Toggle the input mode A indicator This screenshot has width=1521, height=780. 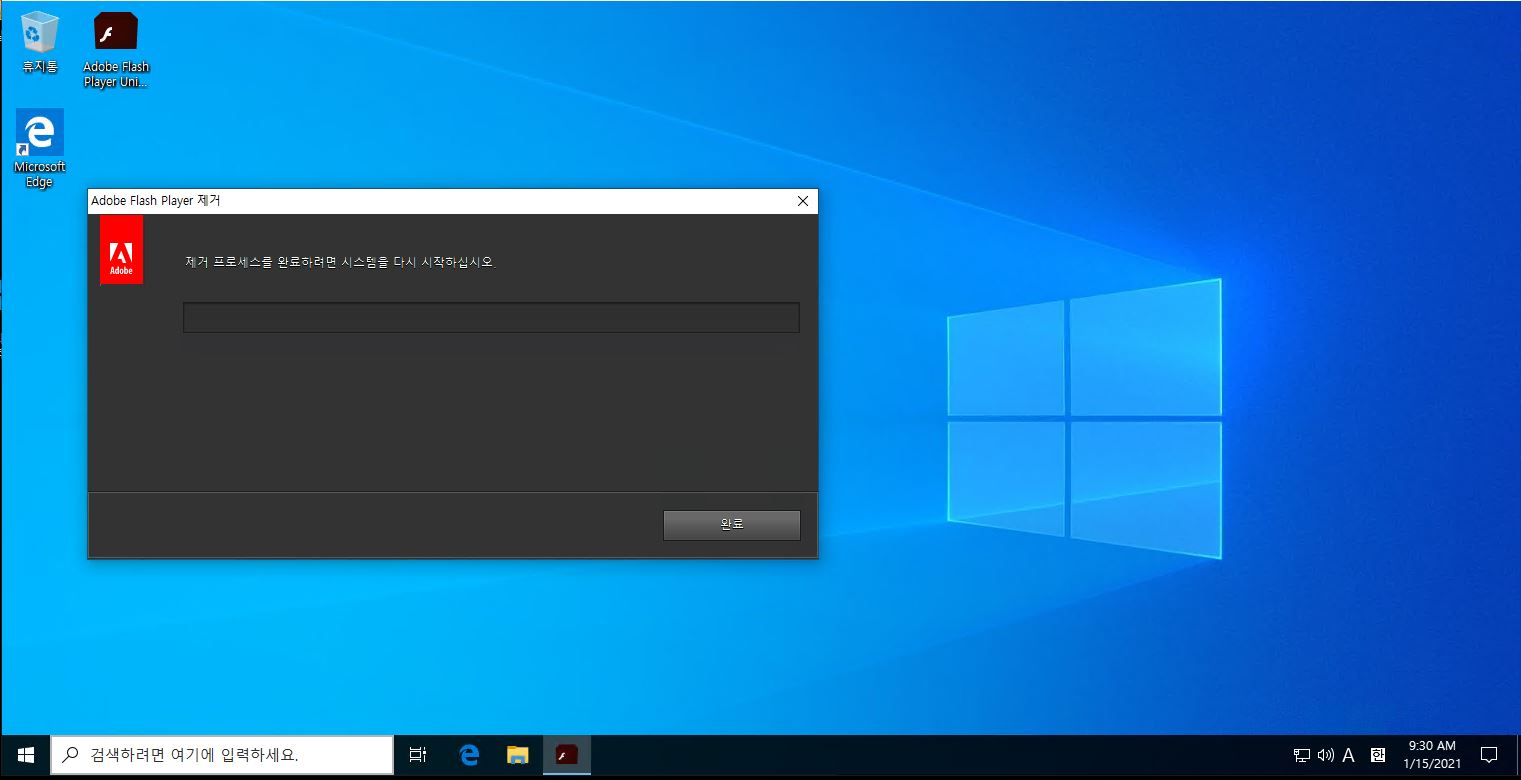click(1349, 755)
